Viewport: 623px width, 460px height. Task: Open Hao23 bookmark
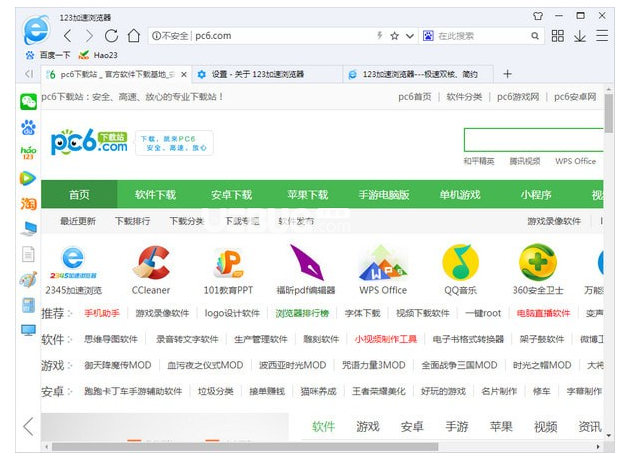(98, 55)
